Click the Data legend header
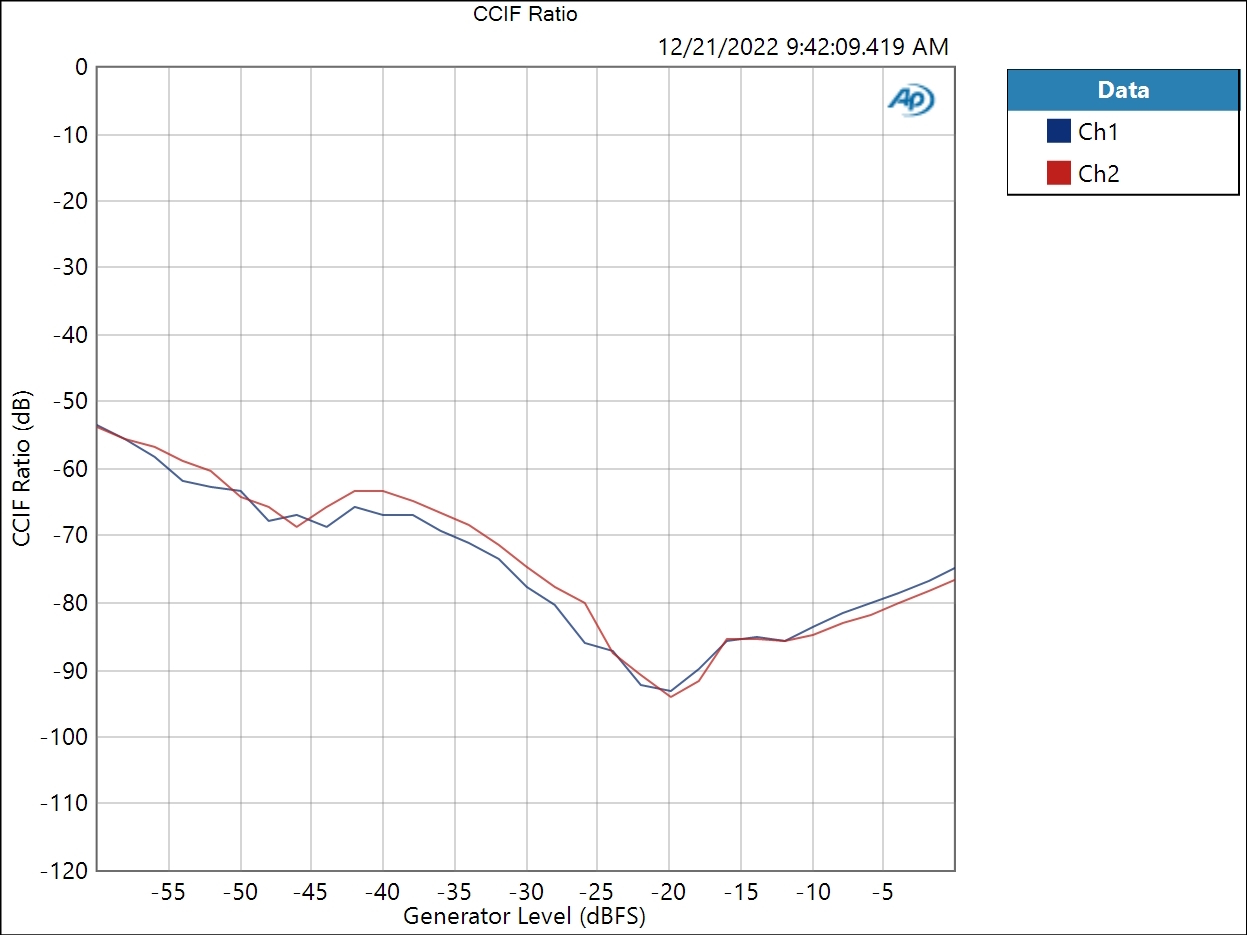Screen dimensions: 1247x935 (x=1123, y=90)
